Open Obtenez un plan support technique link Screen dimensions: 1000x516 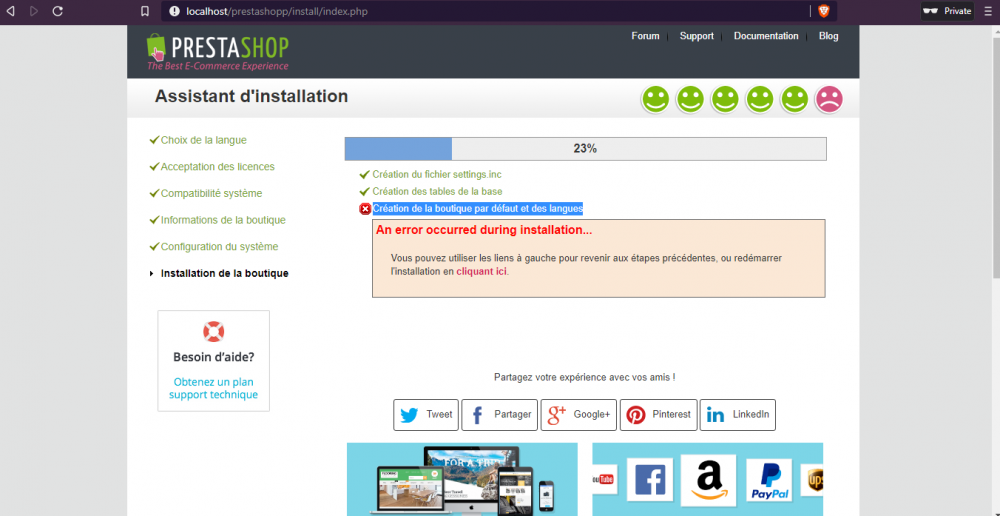click(x=214, y=388)
